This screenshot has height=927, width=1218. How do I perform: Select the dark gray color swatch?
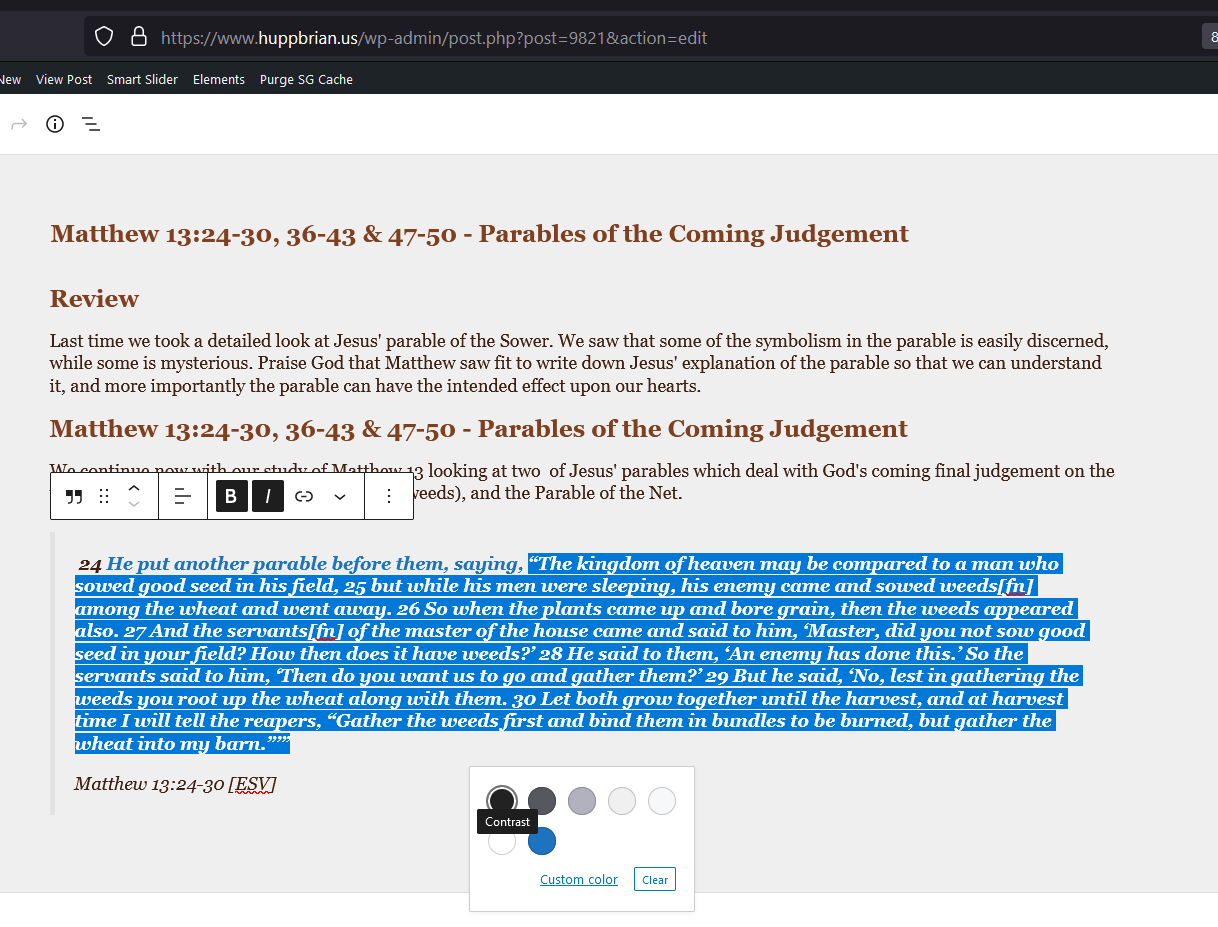(x=542, y=801)
